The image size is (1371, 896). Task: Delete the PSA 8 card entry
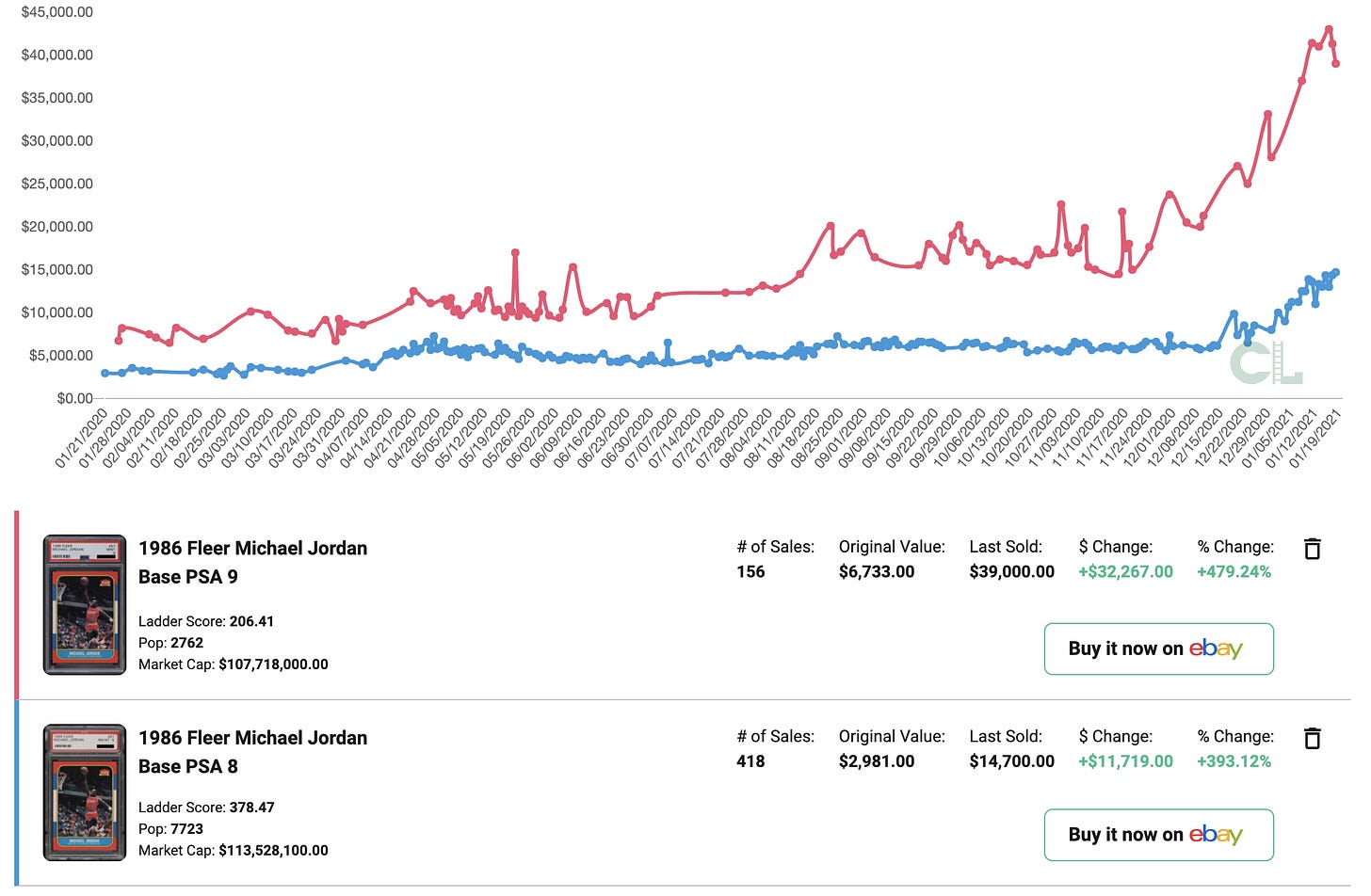click(1312, 739)
